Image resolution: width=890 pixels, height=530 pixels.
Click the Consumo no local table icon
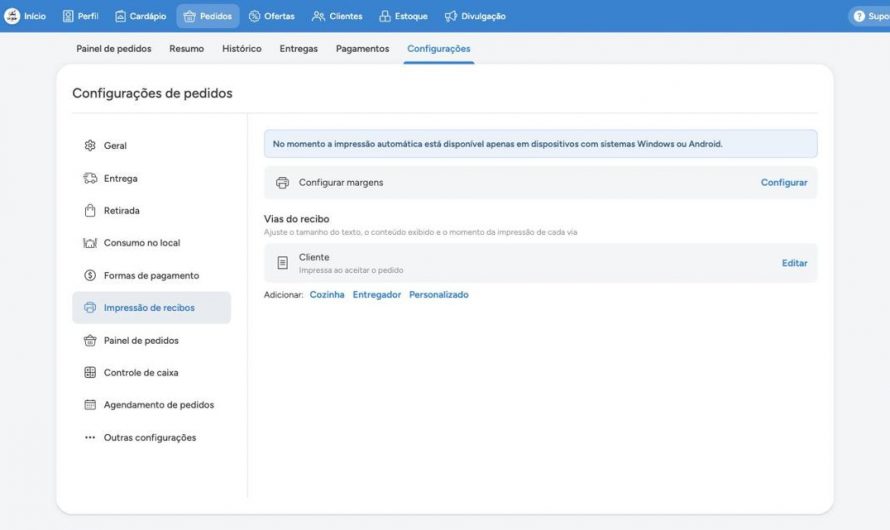pos(90,243)
